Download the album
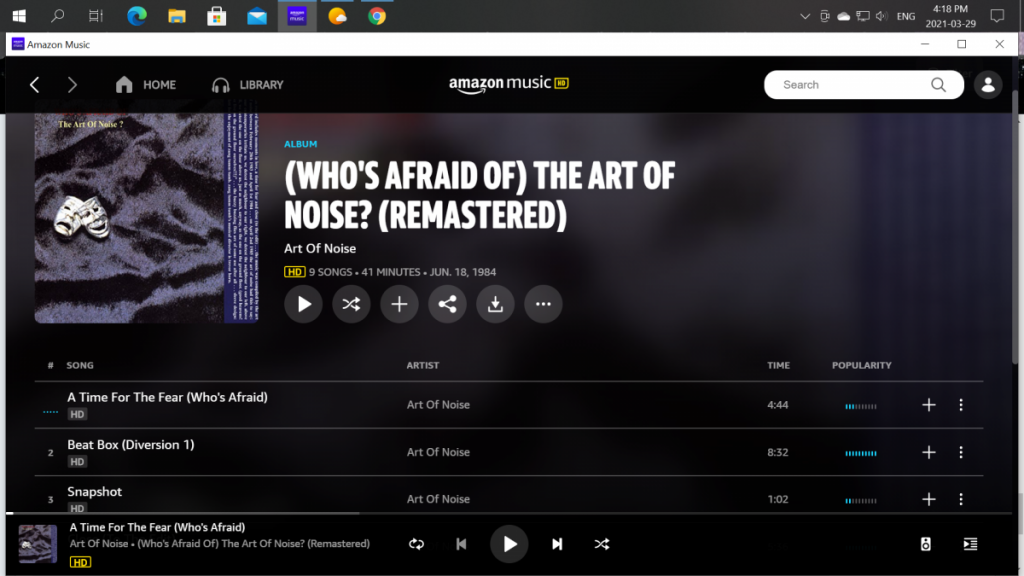The height and width of the screenshot is (576, 1024). pyautogui.click(x=495, y=304)
